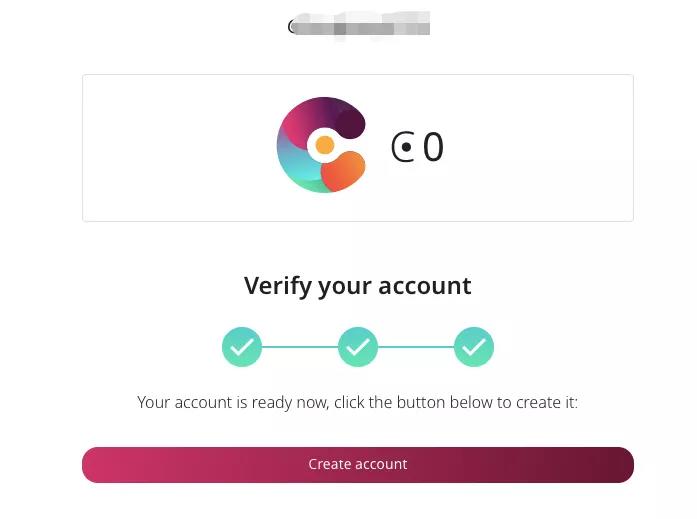
Task: Click the third verification step checkmark
Action: 474,347
